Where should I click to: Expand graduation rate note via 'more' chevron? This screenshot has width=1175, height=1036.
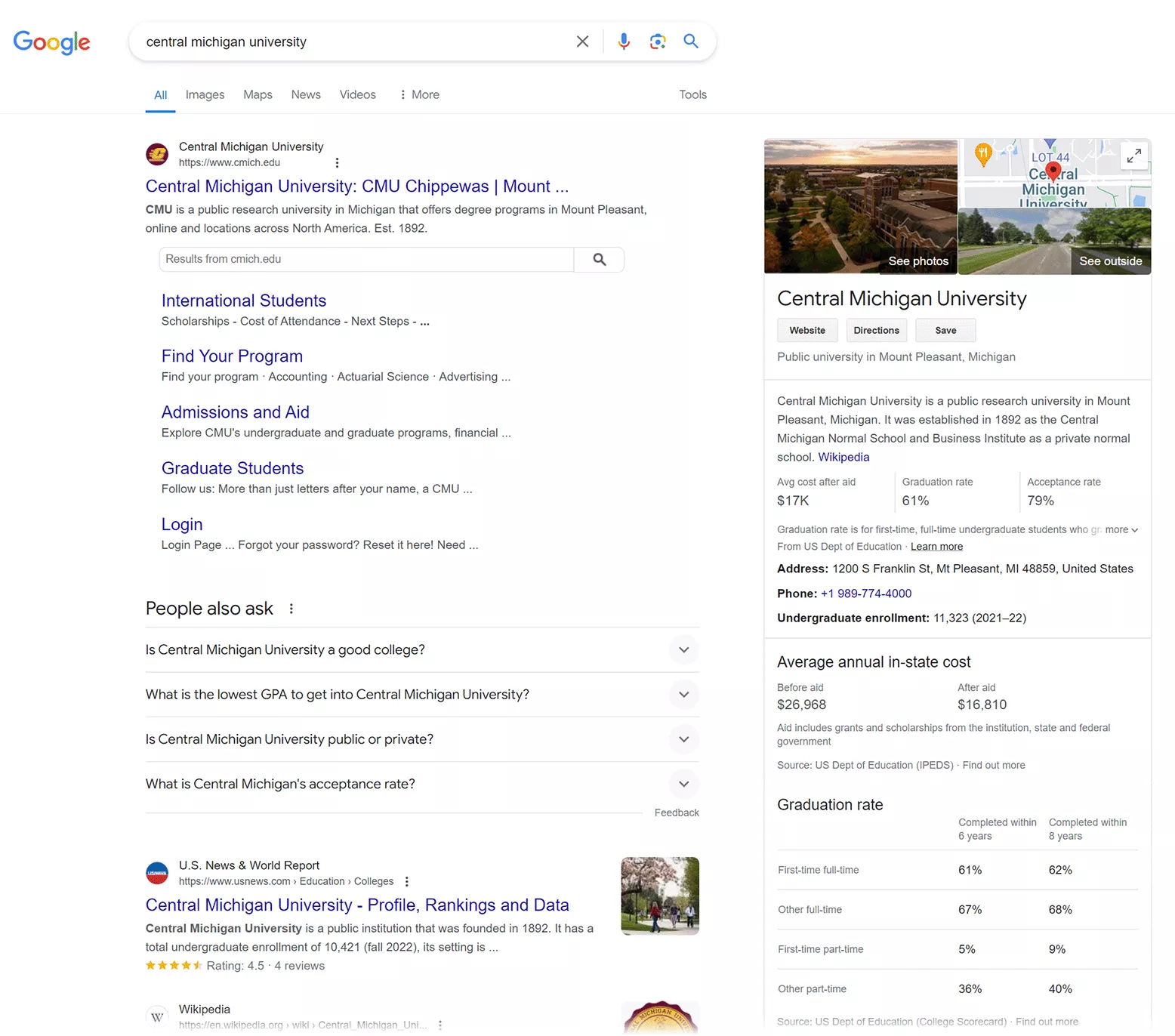click(x=1121, y=530)
